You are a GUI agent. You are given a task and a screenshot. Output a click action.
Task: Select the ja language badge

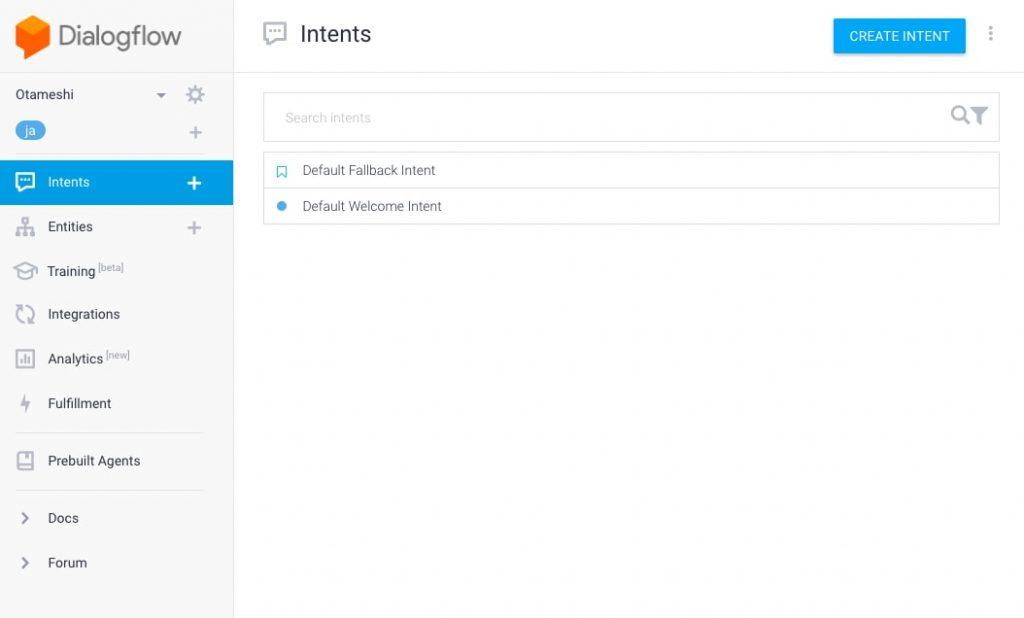click(30, 131)
